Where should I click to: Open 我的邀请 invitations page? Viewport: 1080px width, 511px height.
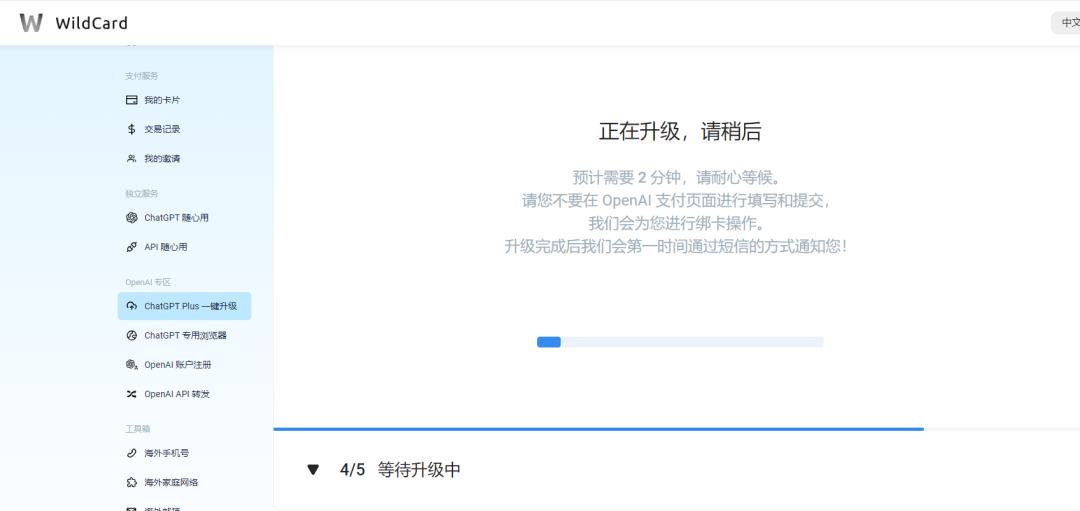pos(162,158)
